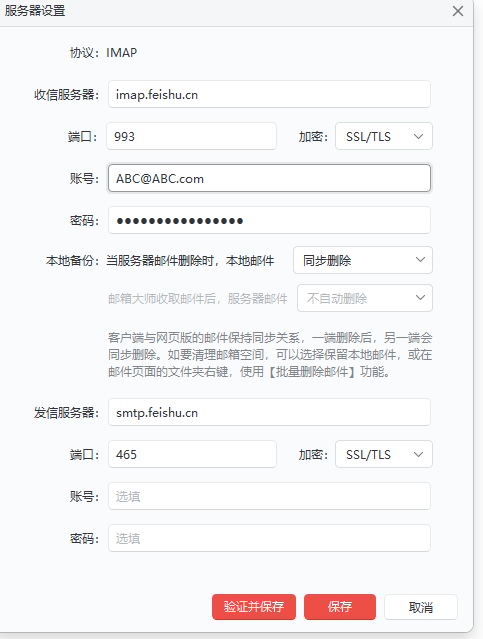The height and width of the screenshot is (639, 483).
Task: Click the 账号 field ABC@ABC.com
Action: click(x=269, y=178)
